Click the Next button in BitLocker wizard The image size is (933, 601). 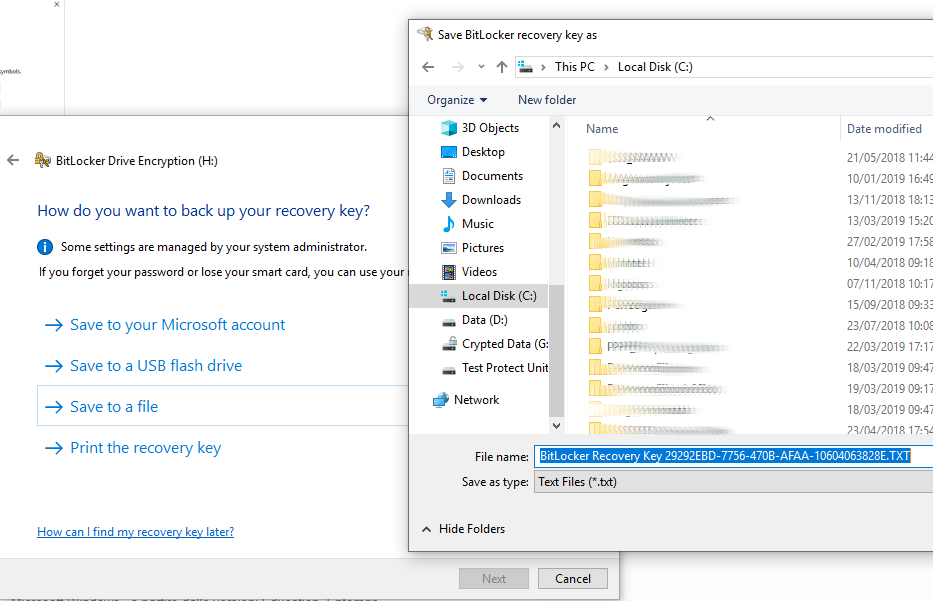[x=494, y=578]
